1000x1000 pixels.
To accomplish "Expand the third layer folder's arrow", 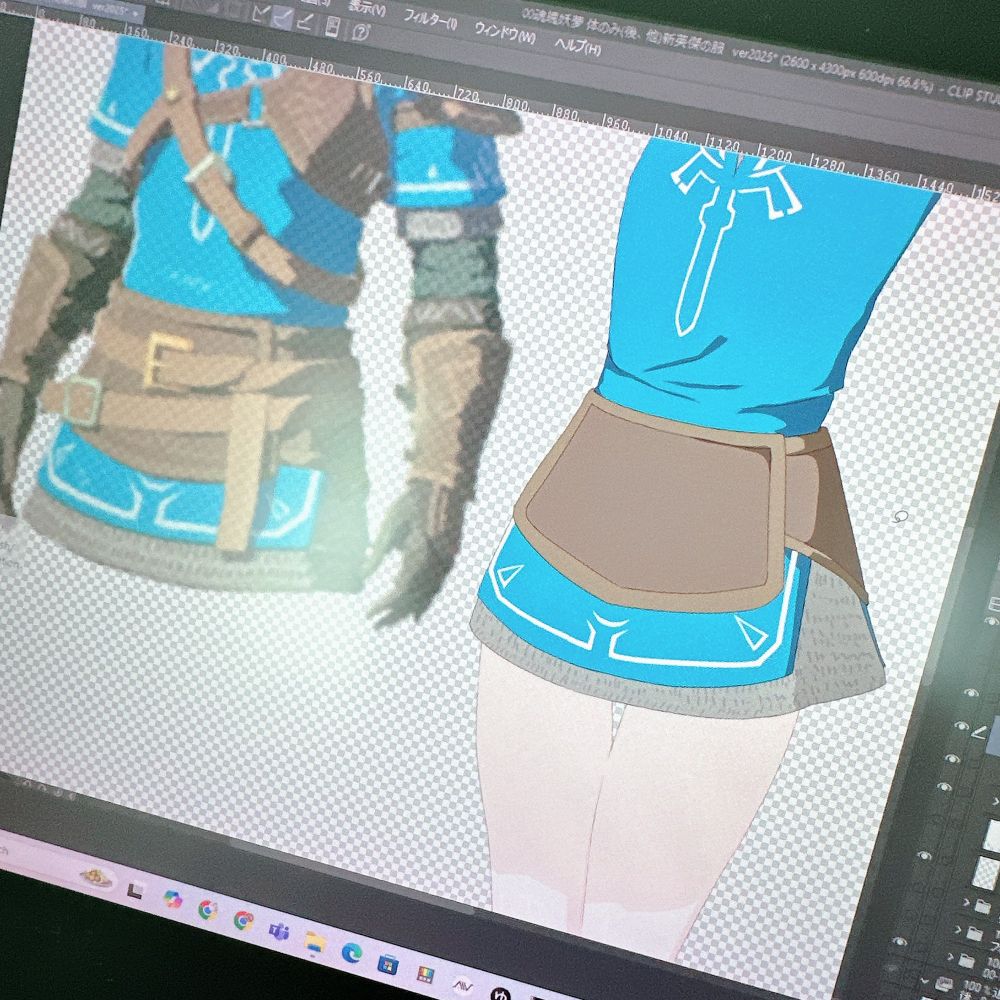I will coord(949,959).
